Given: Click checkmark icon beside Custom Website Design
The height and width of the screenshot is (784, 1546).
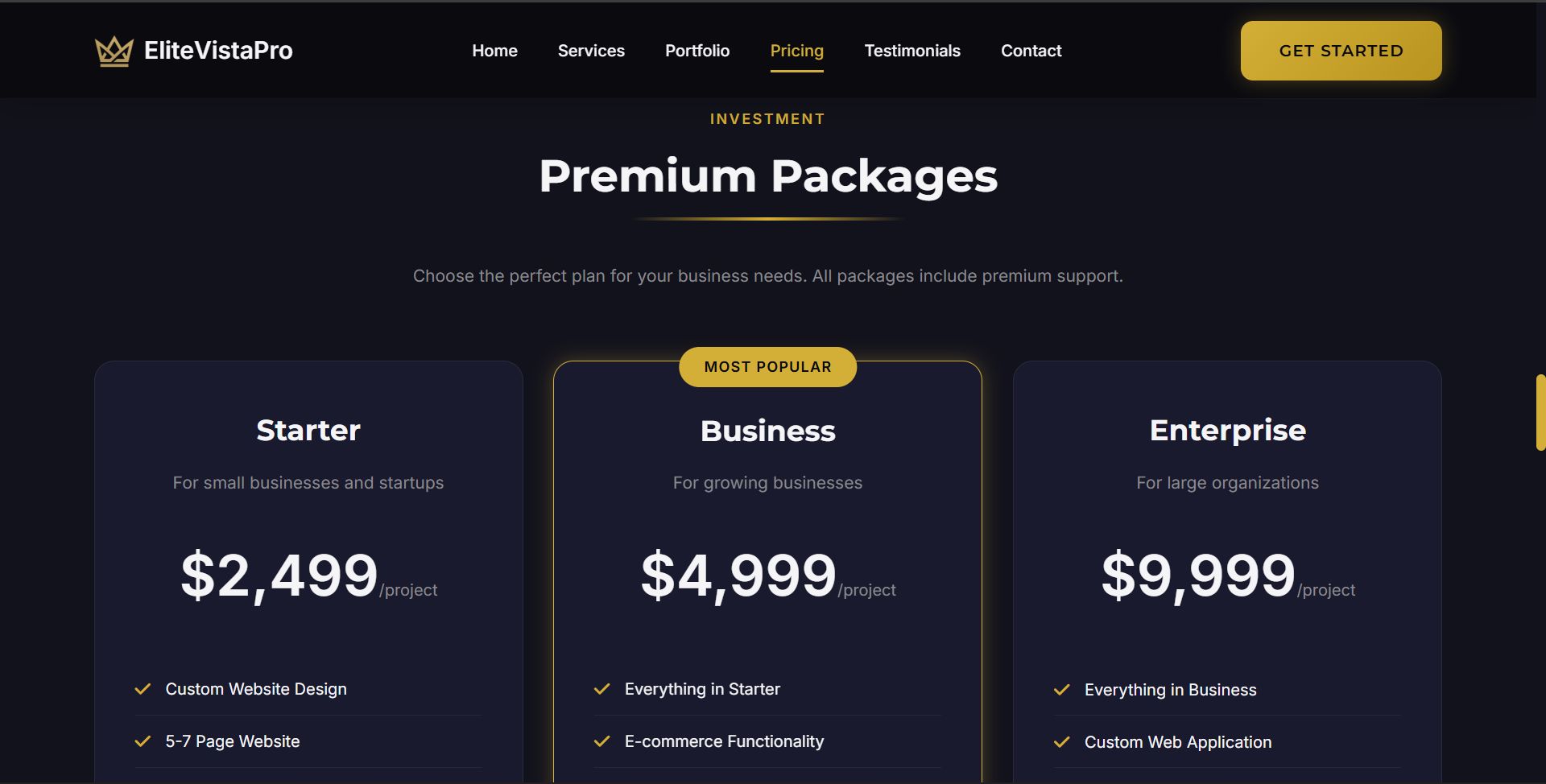Looking at the screenshot, I should coord(143,689).
